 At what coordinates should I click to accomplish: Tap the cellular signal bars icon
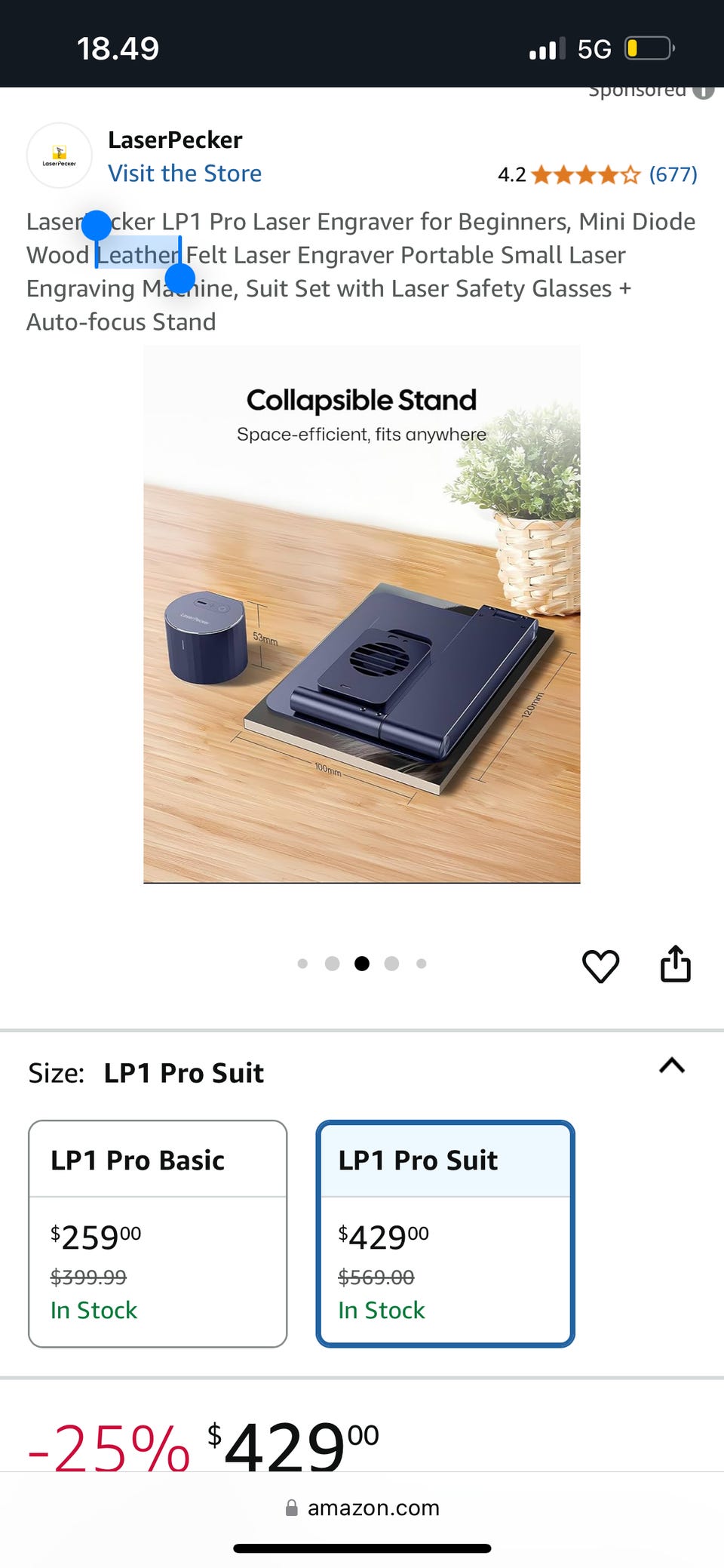(x=548, y=49)
